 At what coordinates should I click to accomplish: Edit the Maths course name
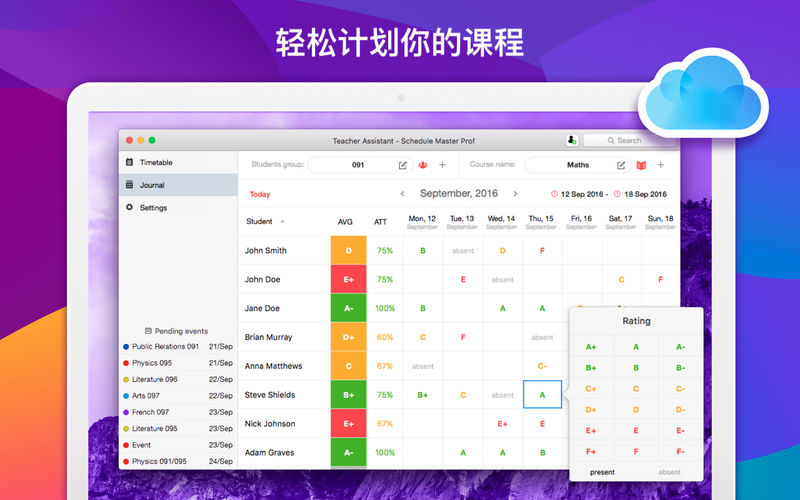tap(621, 165)
